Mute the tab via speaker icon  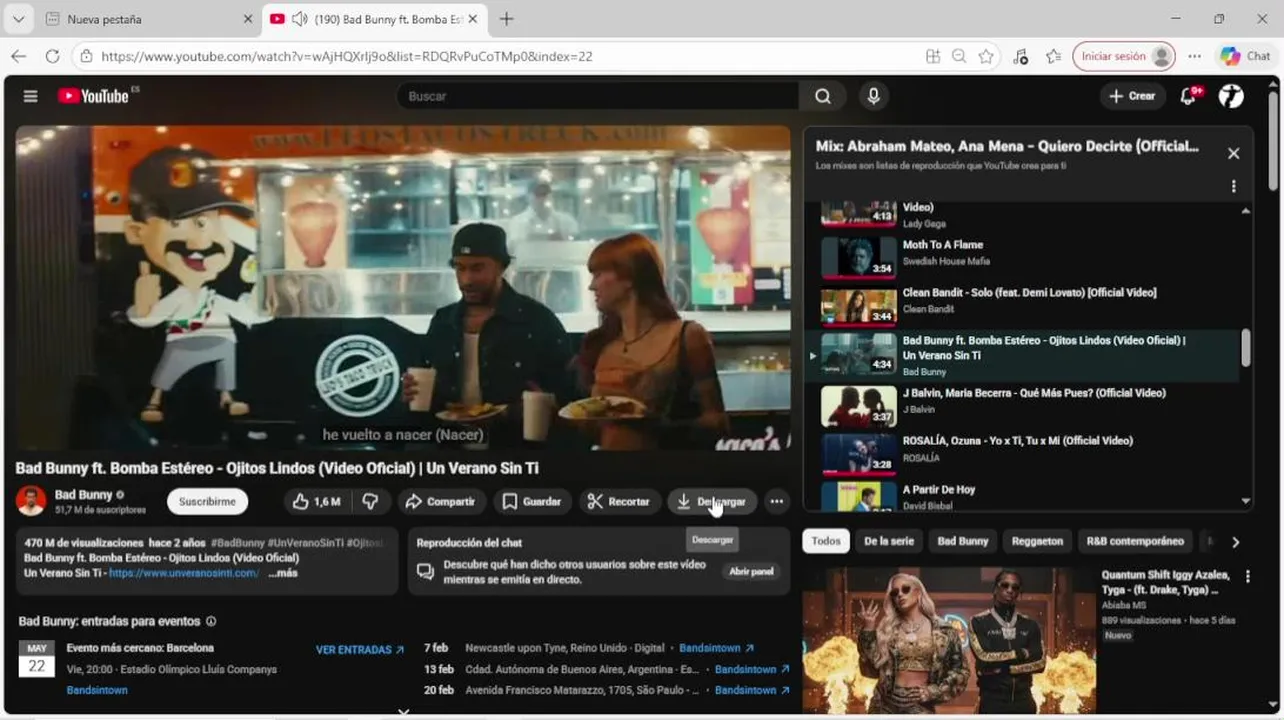(299, 19)
